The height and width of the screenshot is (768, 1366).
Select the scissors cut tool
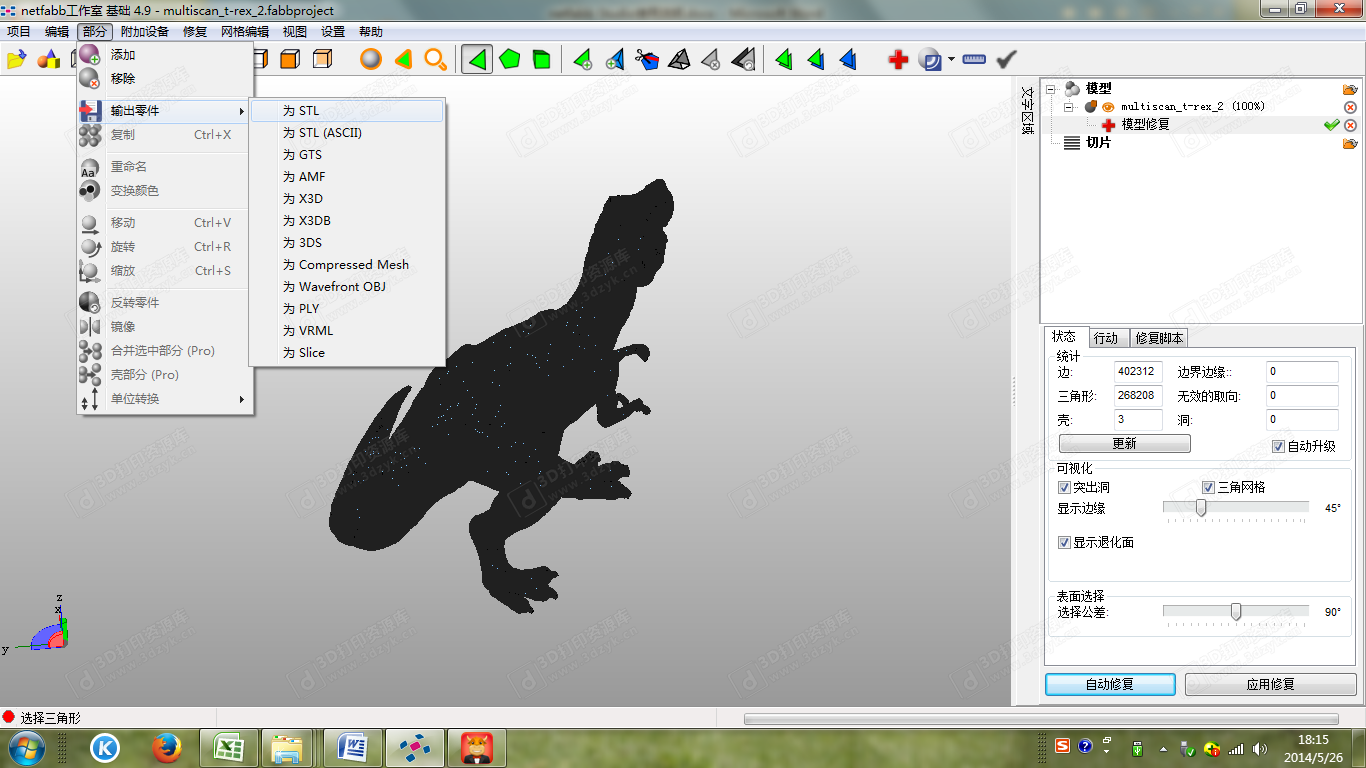click(x=647, y=59)
